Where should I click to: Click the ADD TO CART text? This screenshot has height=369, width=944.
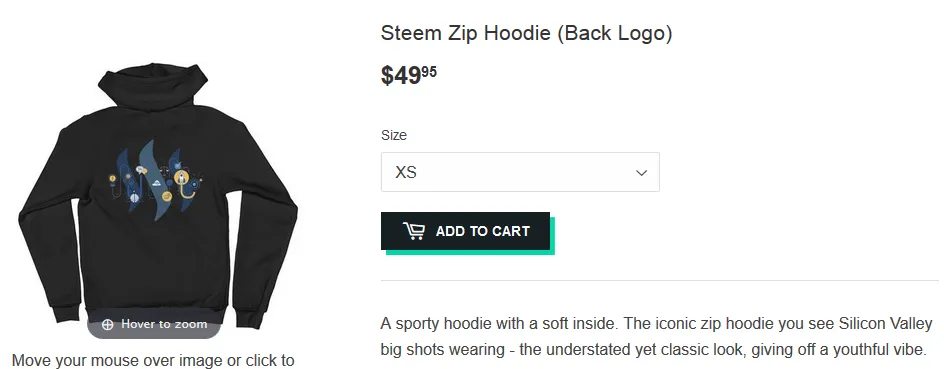click(x=483, y=231)
